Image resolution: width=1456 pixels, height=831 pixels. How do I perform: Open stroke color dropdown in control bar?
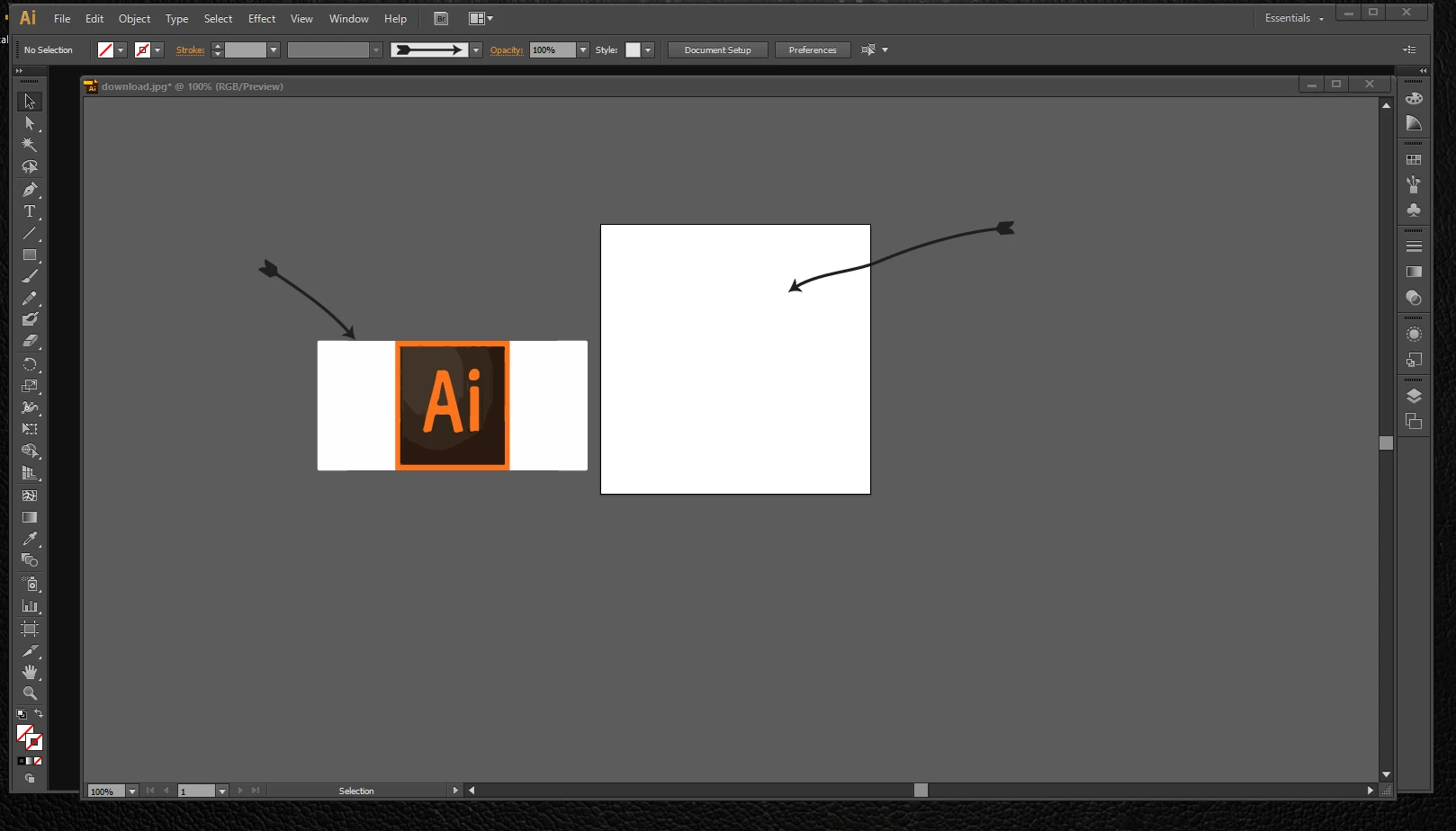[158, 50]
